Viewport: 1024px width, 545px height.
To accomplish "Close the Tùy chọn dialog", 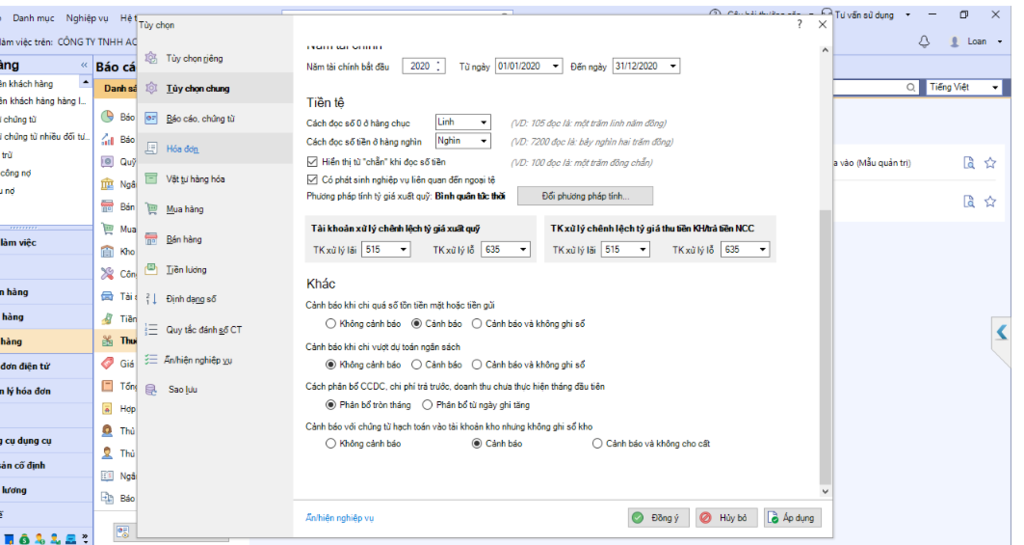I will coord(822,24).
